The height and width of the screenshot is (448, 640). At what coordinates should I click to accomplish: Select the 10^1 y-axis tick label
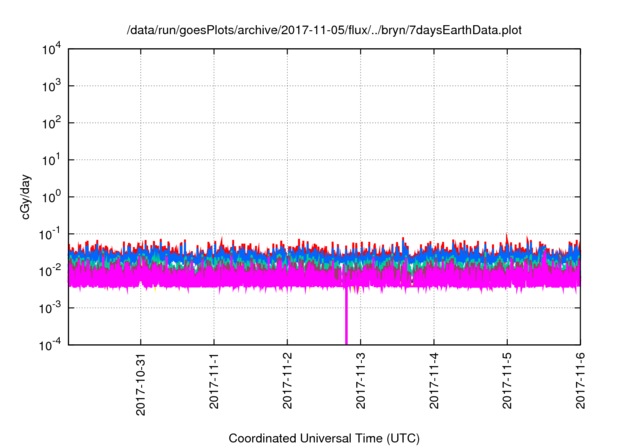point(52,160)
